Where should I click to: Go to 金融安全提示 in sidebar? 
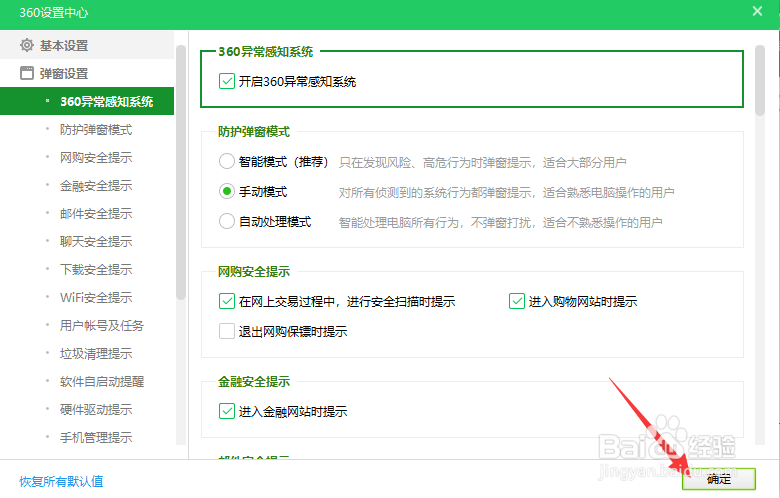96,186
